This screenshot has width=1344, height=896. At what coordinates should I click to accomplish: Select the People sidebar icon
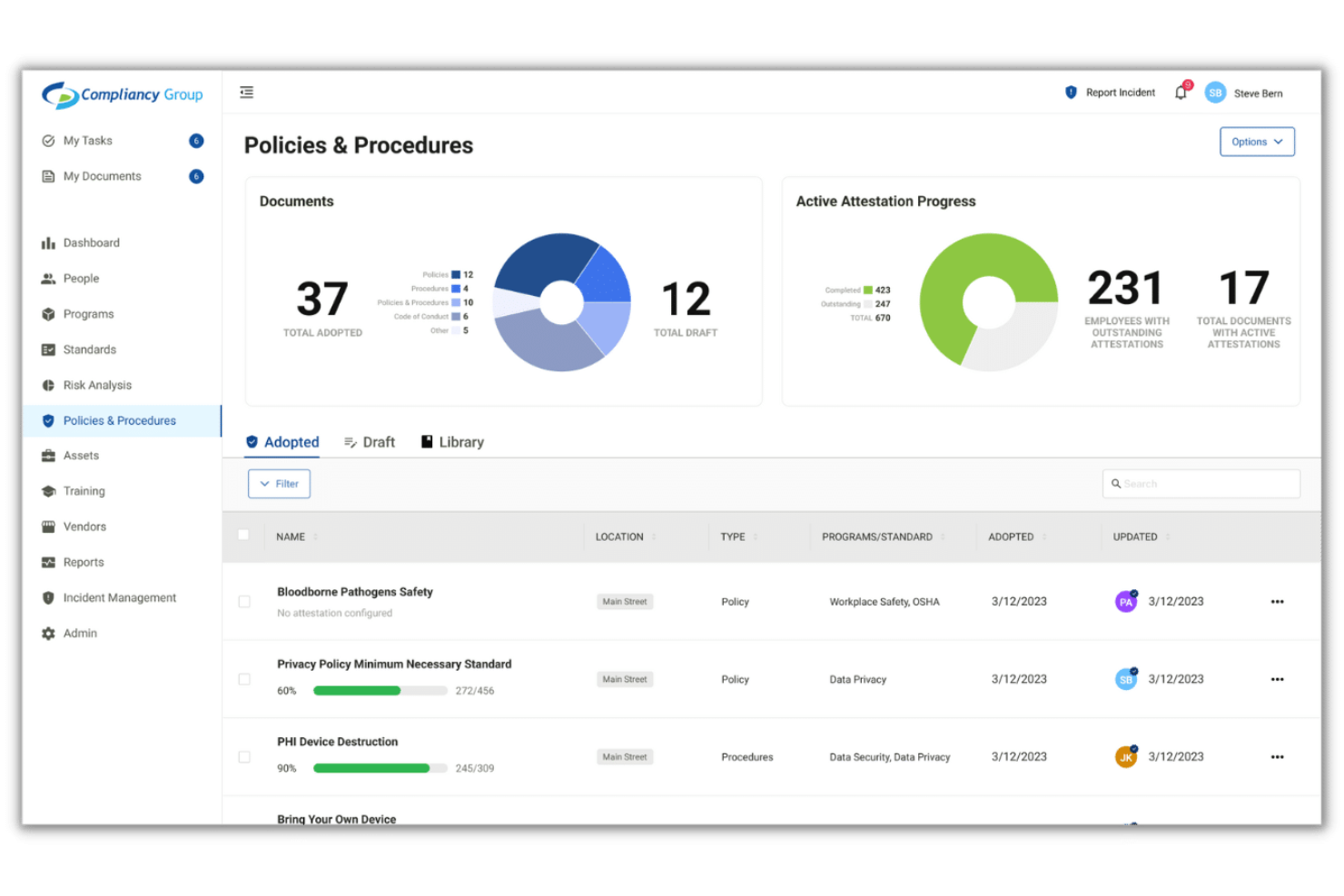click(x=81, y=278)
